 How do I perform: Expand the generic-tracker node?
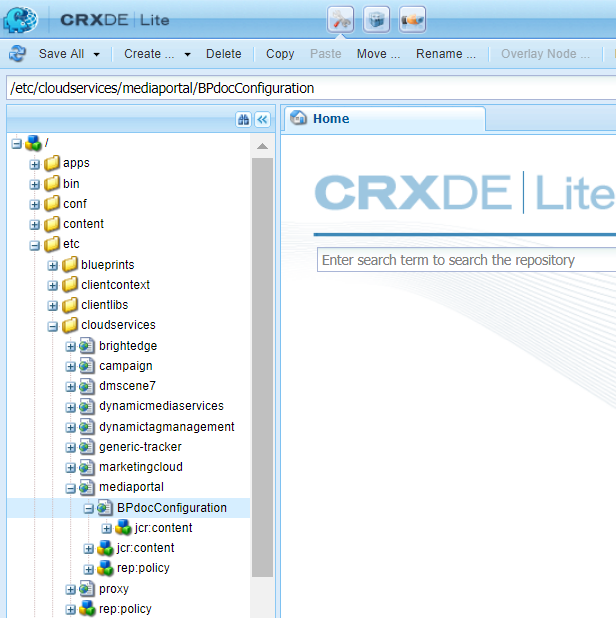[71, 448]
